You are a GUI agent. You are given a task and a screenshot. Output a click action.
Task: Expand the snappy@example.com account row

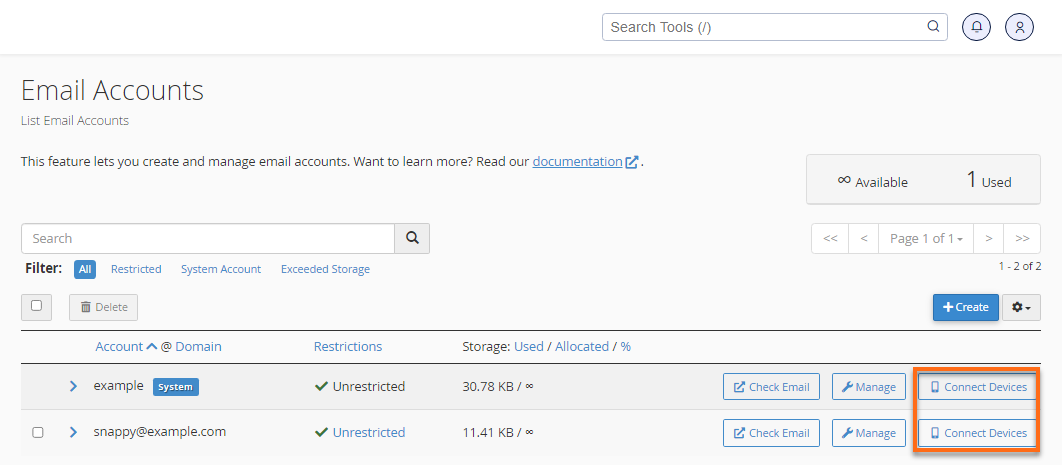click(73, 433)
